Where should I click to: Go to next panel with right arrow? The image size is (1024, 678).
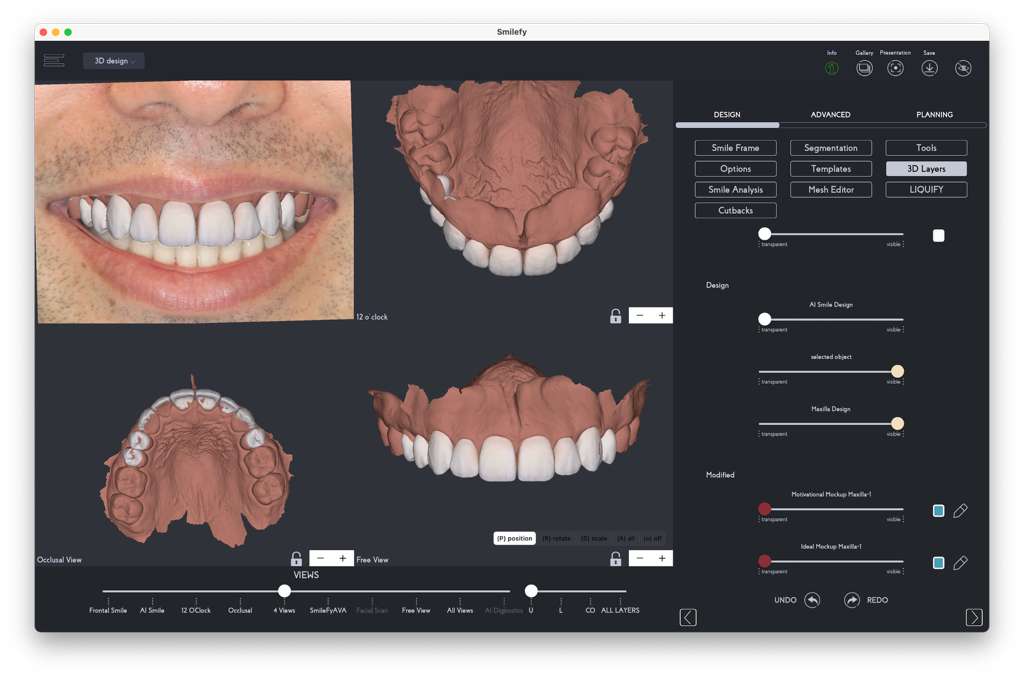tap(974, 617)
